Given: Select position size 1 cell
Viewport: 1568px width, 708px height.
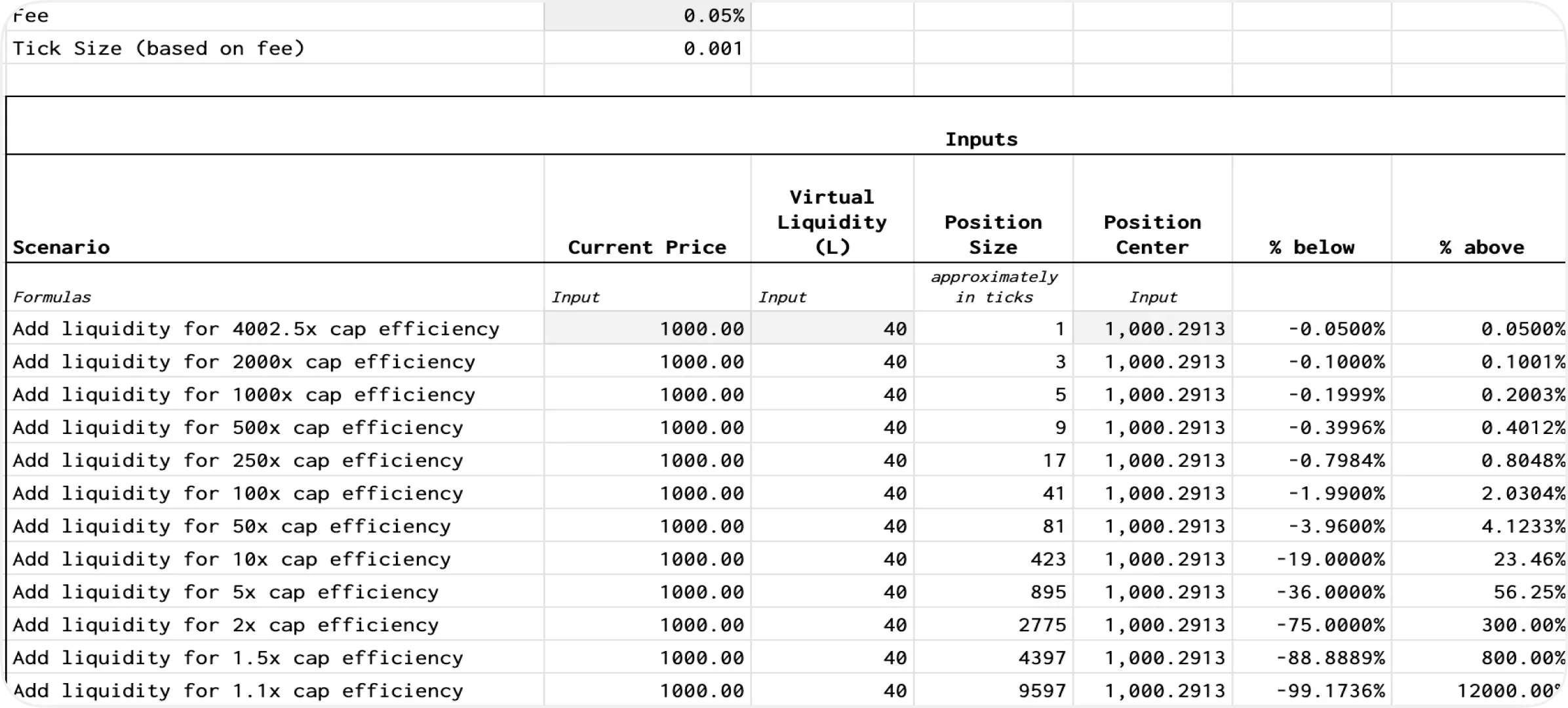Looking at the screenshot, I should tap(994, 328).
